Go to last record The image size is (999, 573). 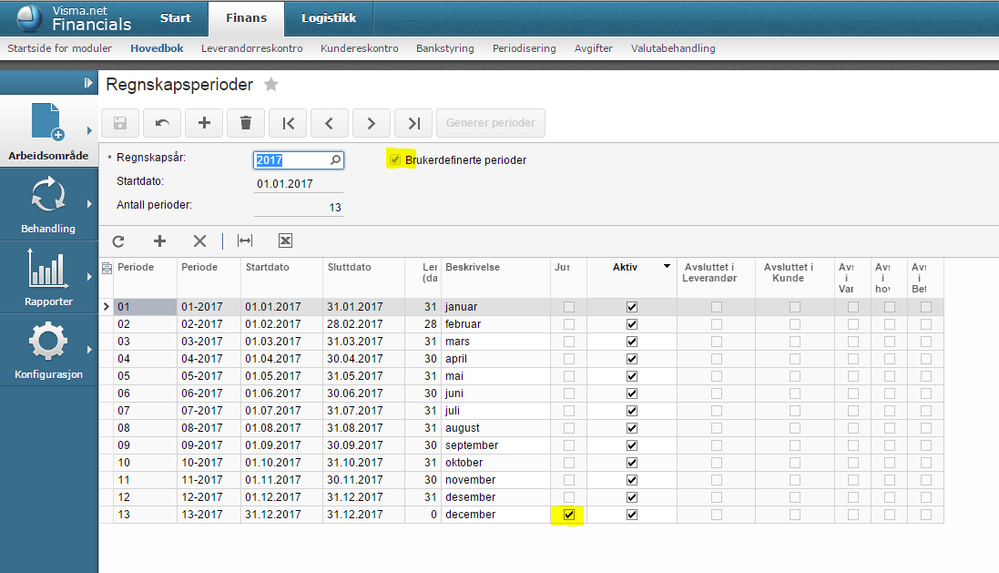pos(413,123)
